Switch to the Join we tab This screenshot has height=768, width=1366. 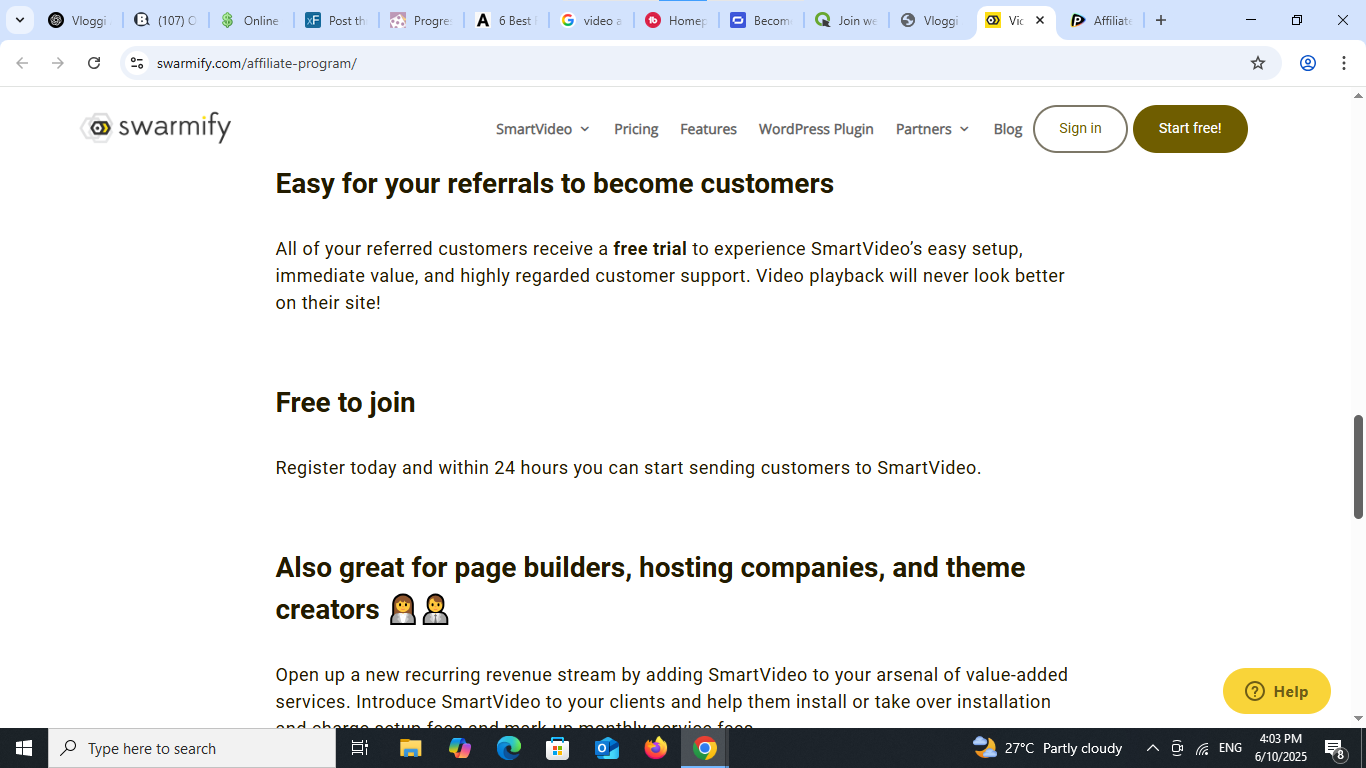[847, 20]
